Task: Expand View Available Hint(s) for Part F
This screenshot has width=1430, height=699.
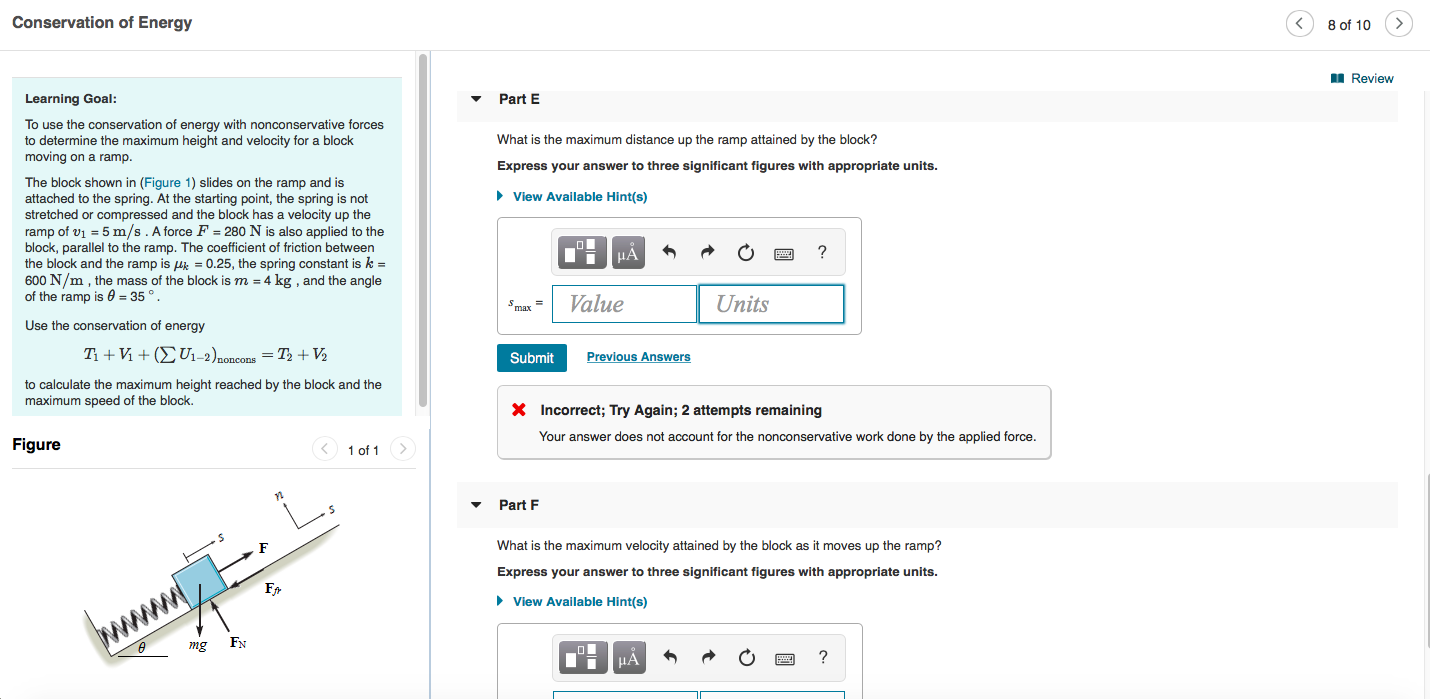Action: click(580, 601)
